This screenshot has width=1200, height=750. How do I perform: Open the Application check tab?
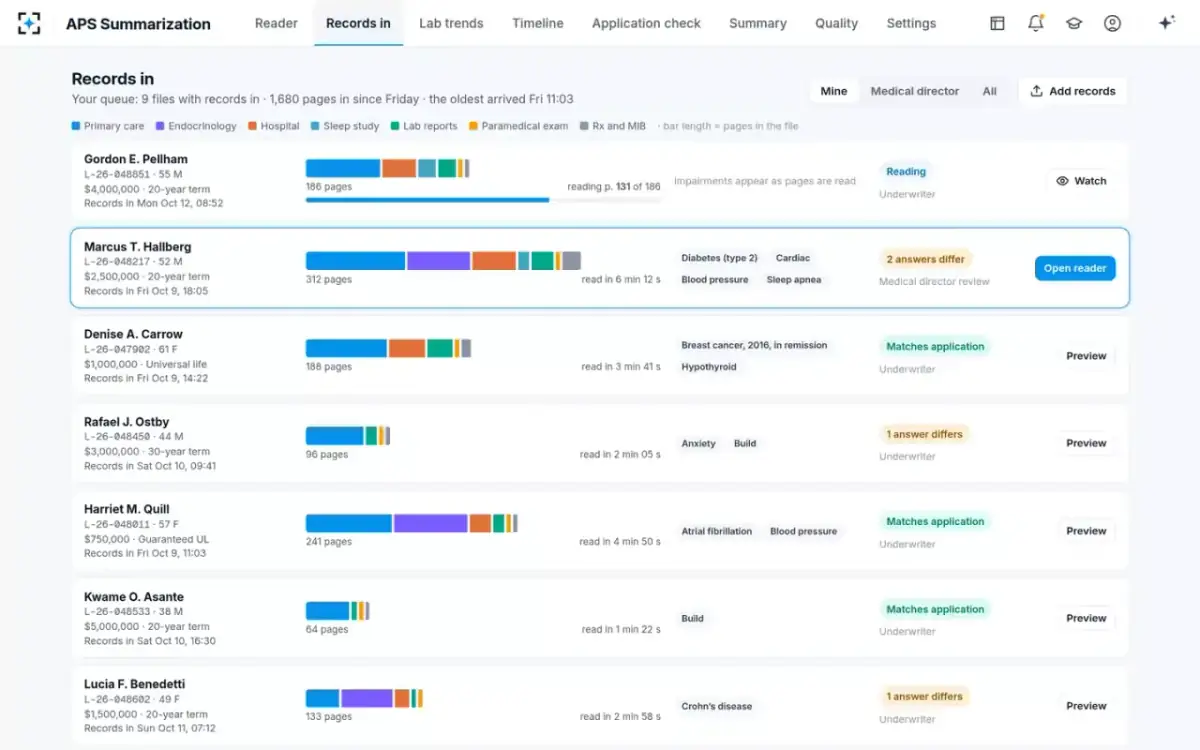click(646, 23)
